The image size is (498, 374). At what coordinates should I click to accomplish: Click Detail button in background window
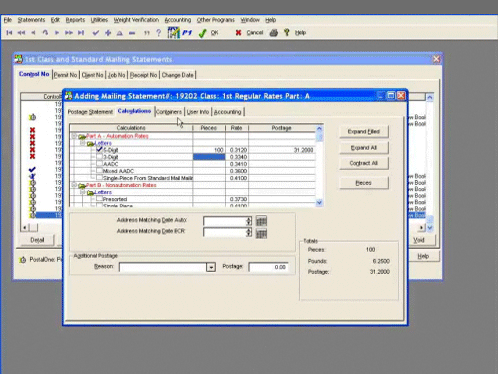pyautogui.click(x=37, y=240)
